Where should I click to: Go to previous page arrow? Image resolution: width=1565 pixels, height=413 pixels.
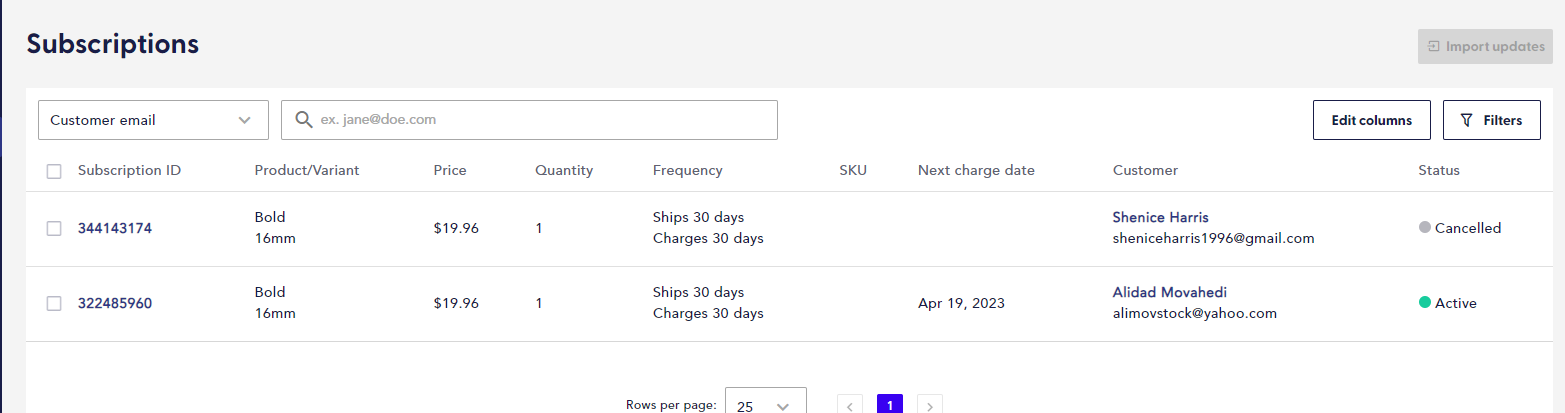pos(850,404)
